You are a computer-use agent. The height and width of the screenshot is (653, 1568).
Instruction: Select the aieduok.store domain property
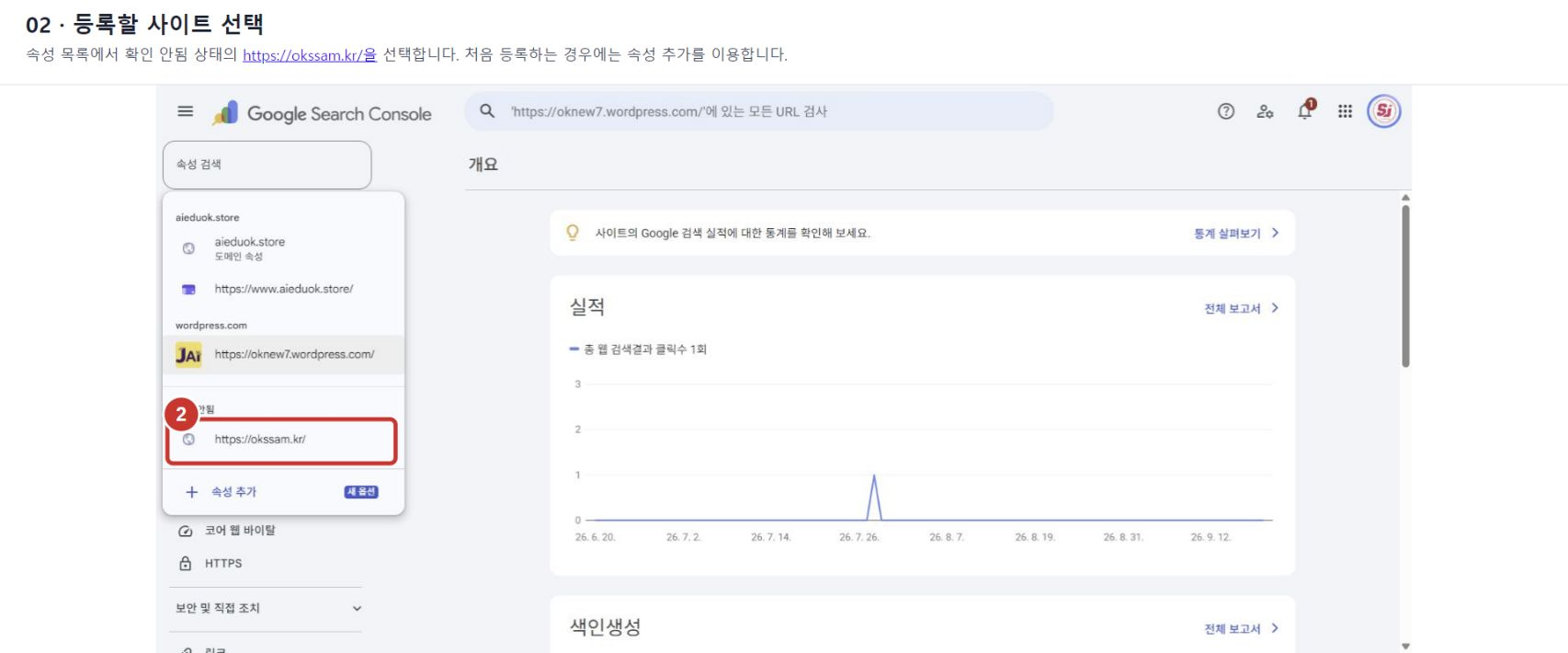click(283, 248)
